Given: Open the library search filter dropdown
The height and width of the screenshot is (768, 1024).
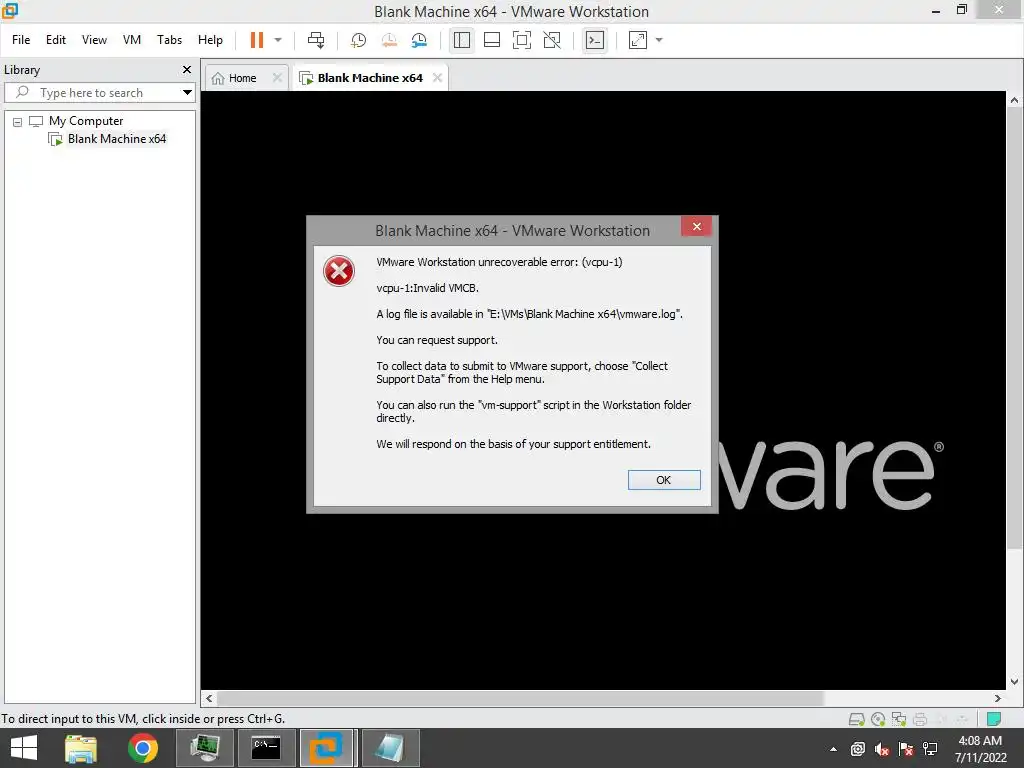Looking at the screenshot, I should point(187,93).
